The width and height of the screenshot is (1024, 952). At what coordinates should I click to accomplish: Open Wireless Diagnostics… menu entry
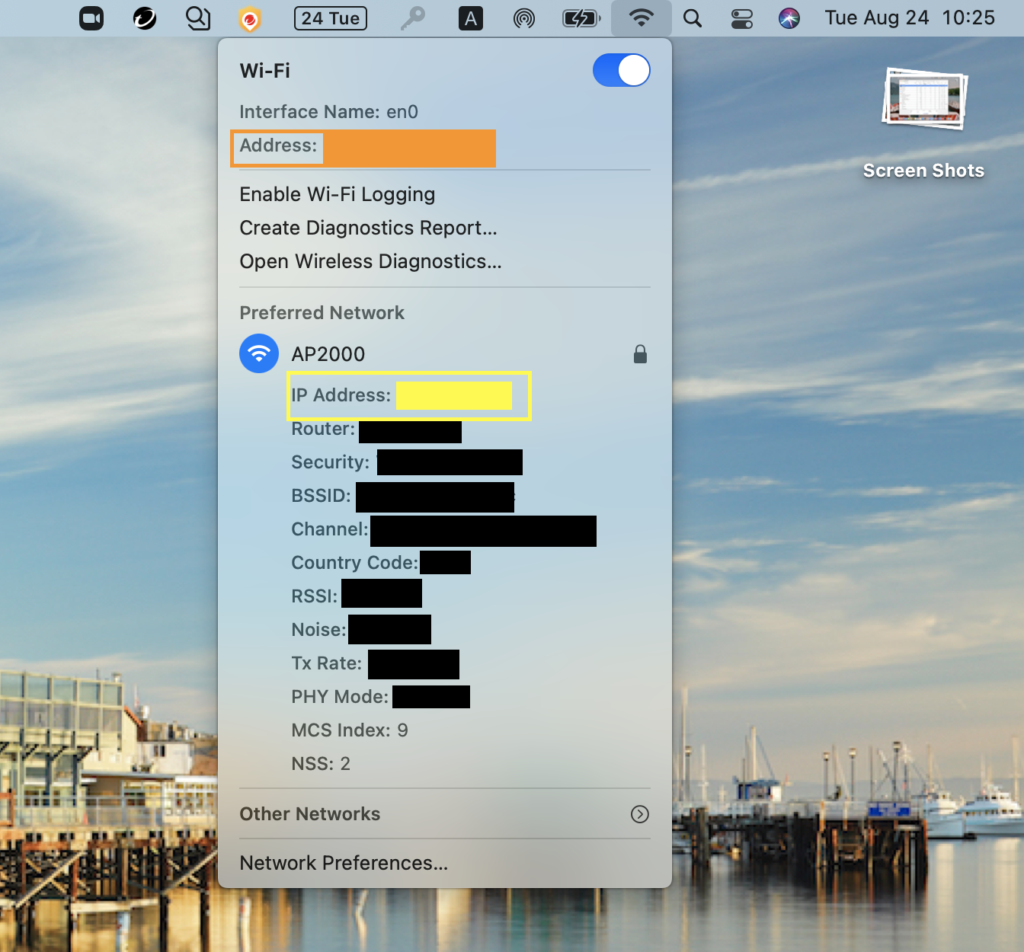click(x=370, y=262)
